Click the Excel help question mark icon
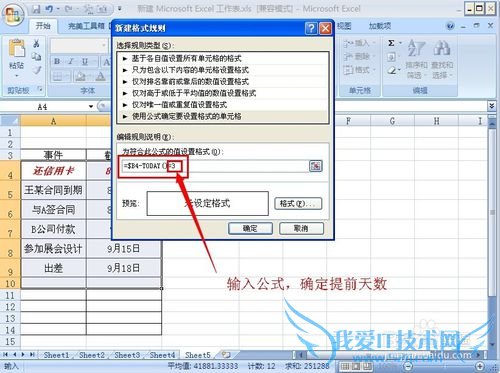 (450, 26)
